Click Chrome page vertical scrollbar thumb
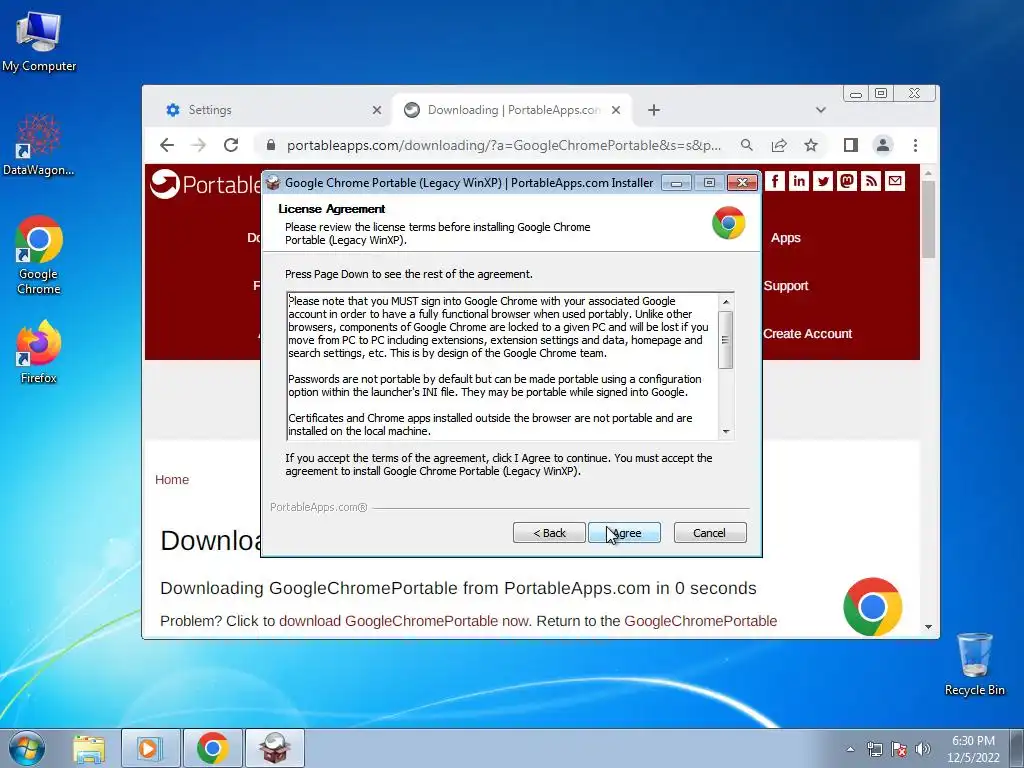Viewport: 1024px width, 768px height. 929,219
